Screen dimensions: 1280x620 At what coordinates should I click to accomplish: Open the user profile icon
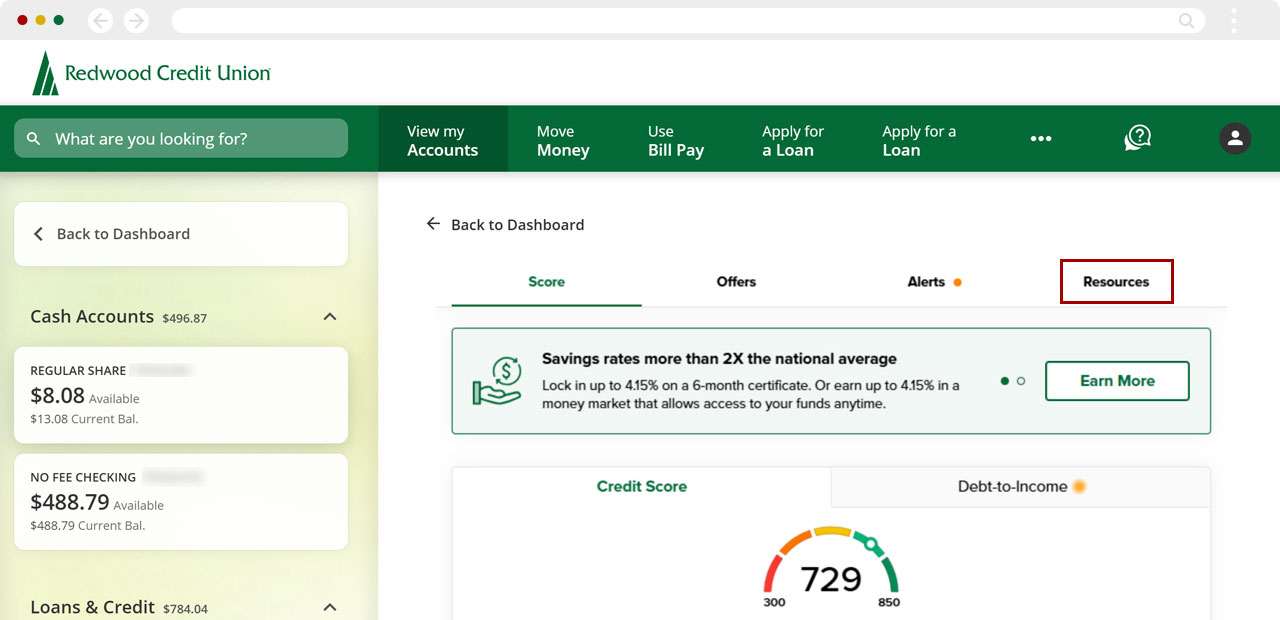(x=1235, y=138)
